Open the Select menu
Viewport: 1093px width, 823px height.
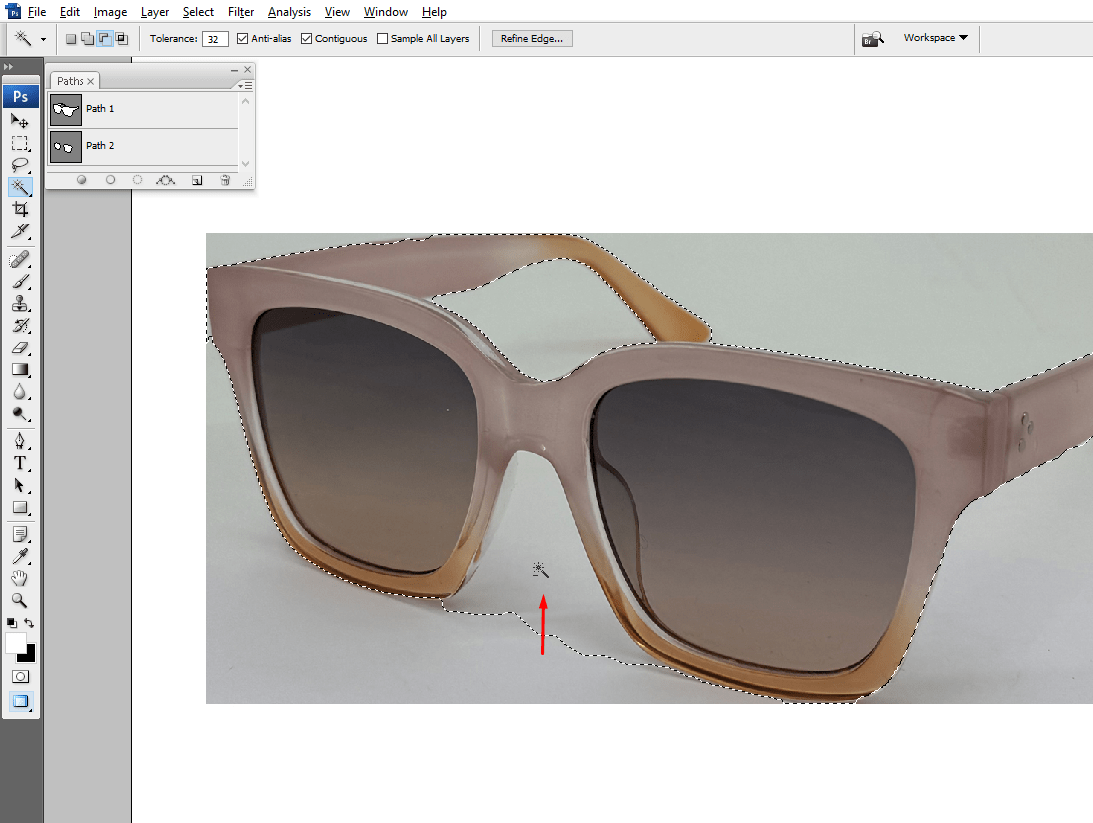point(197,12)
